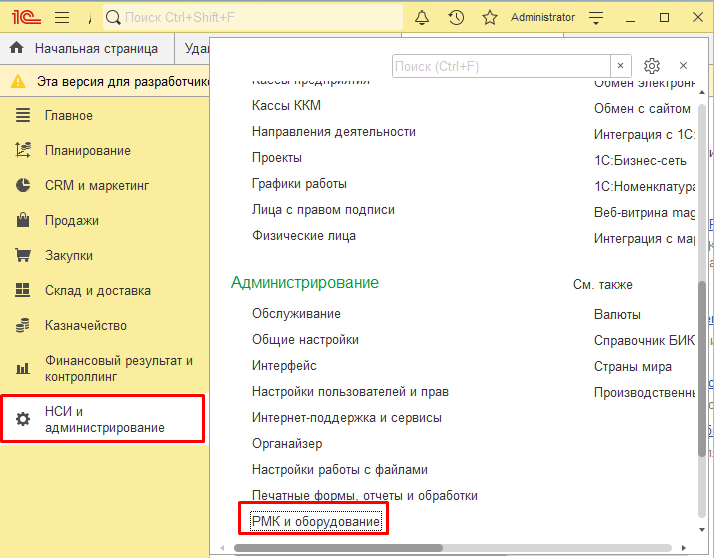The height and width of the screenshot is (558, 714).
Task: Open Кассы ККМ
Action: pyautogui.click(x=286, y=105)
